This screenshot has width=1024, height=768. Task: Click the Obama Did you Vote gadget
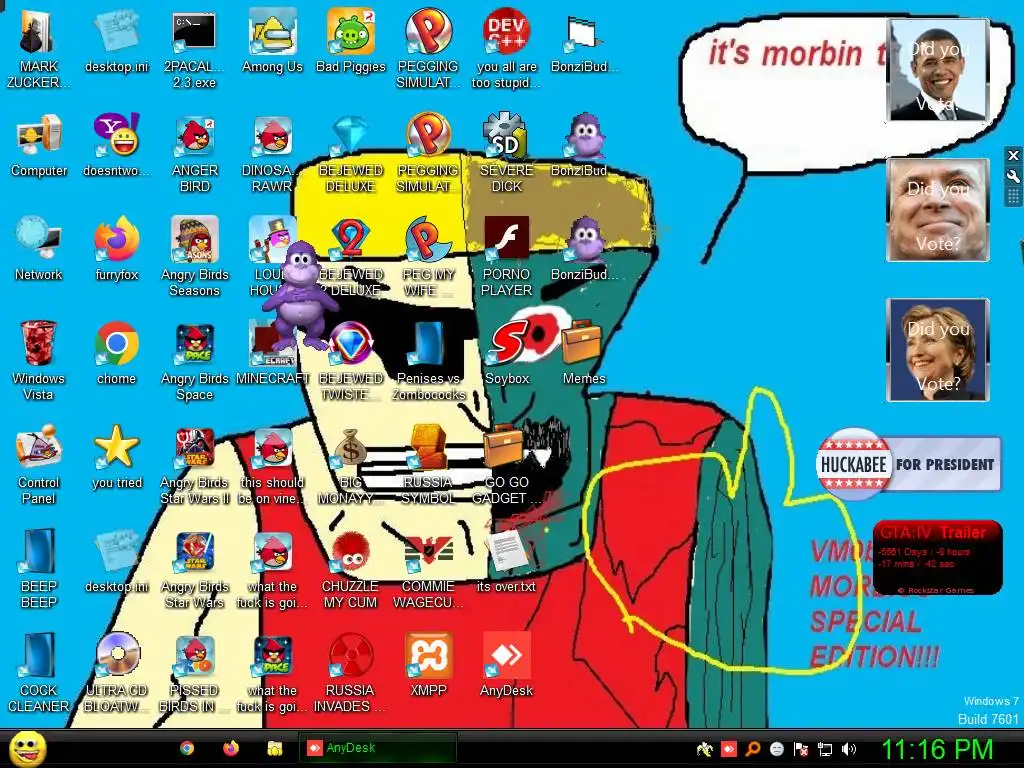[938, 70]
